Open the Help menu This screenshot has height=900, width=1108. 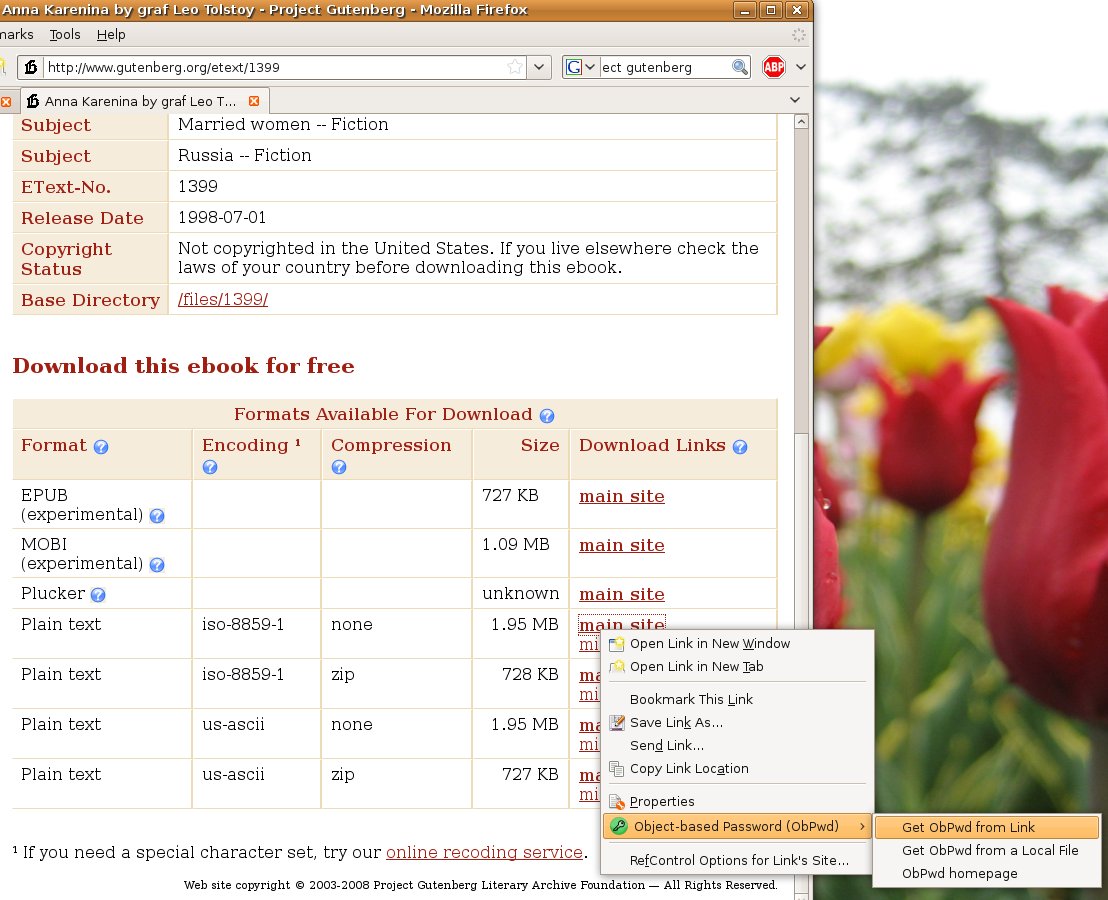pyautogui.click(x=111, y=35)
